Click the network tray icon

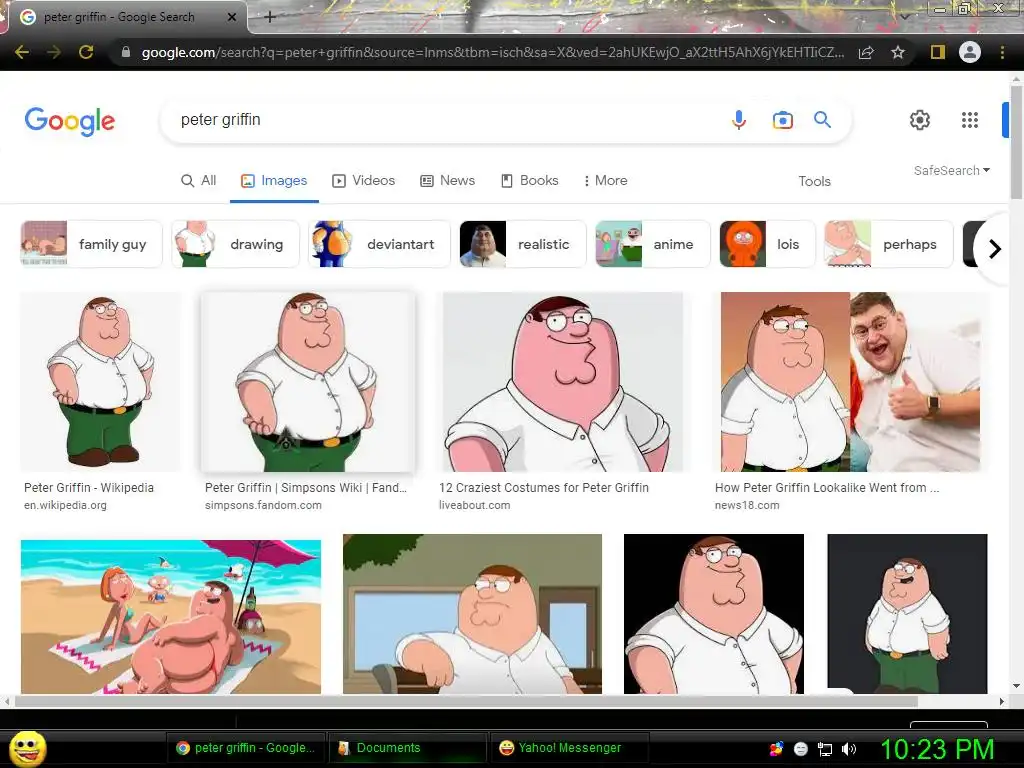tap(825, 749)
